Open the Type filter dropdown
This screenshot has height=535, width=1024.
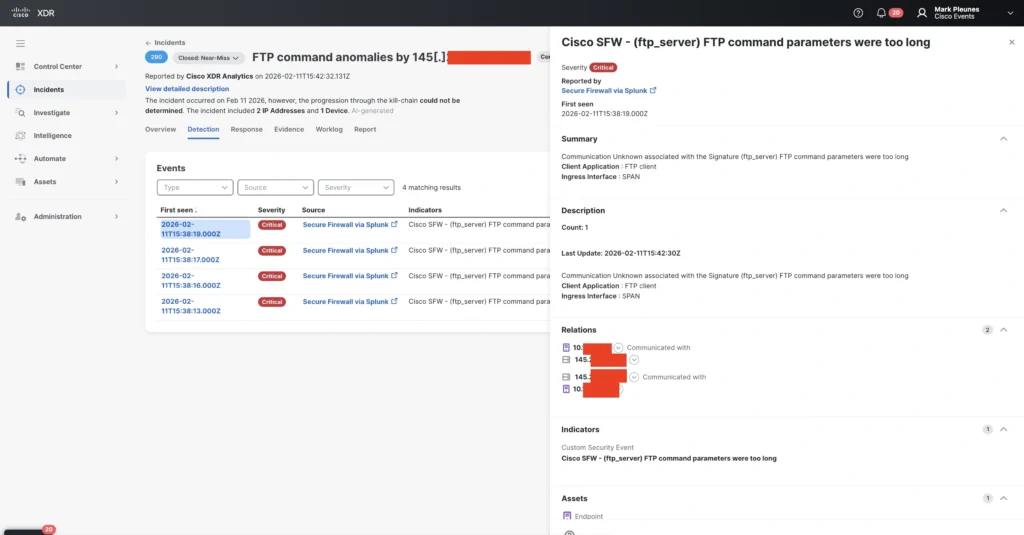click(195, 187)
